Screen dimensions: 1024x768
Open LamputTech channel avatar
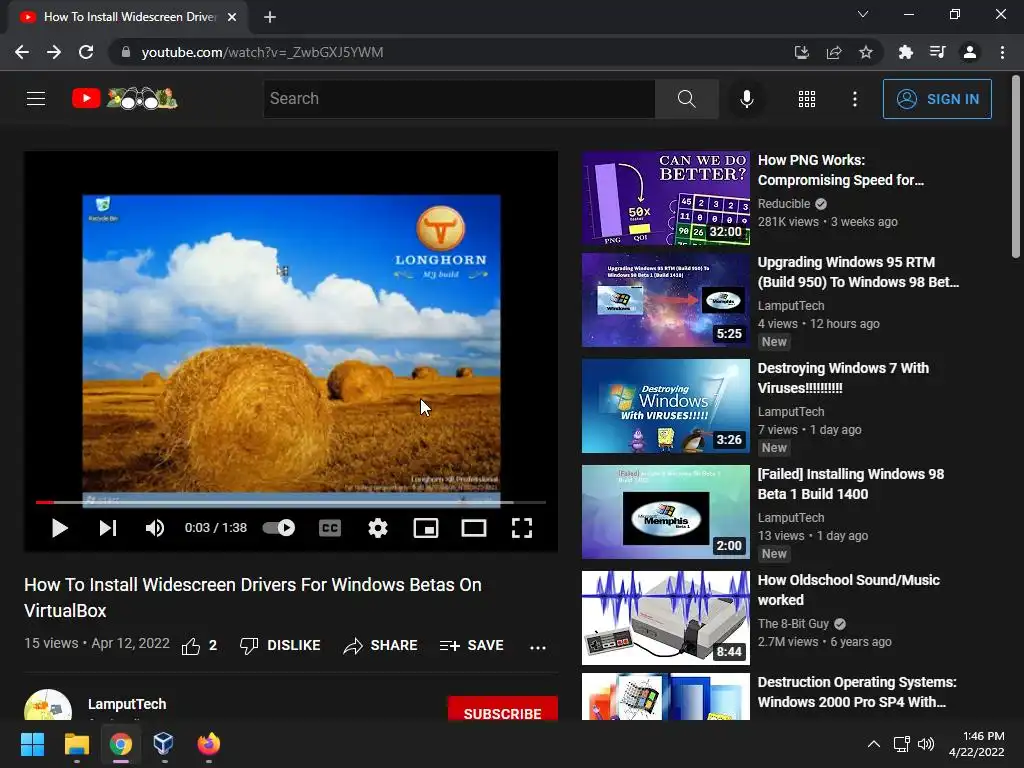(48, 705)
